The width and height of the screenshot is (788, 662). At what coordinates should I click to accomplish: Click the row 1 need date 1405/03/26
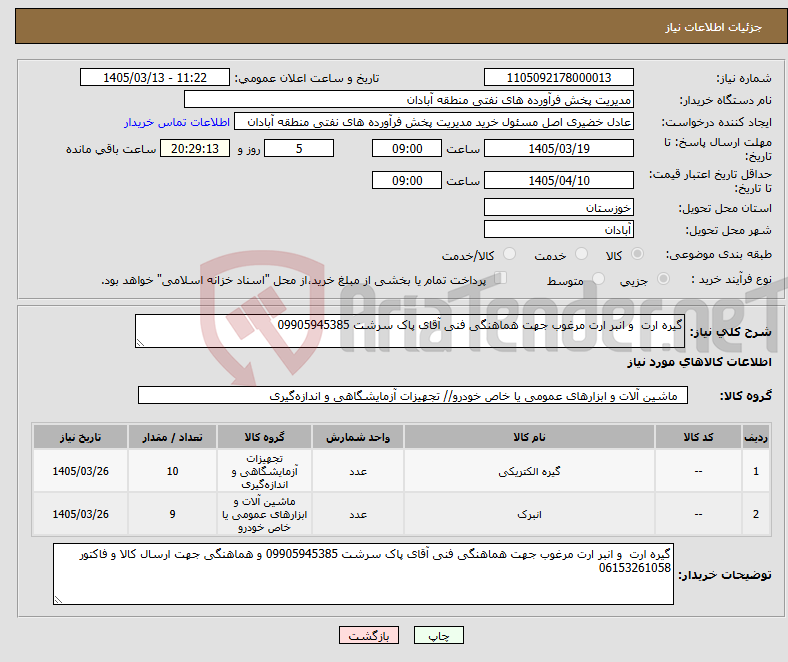(x=80, y=471)
